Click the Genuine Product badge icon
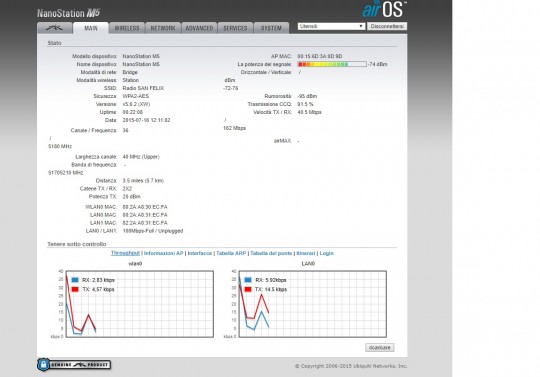This screenshot has width=540, height=377. click(74, 365)
